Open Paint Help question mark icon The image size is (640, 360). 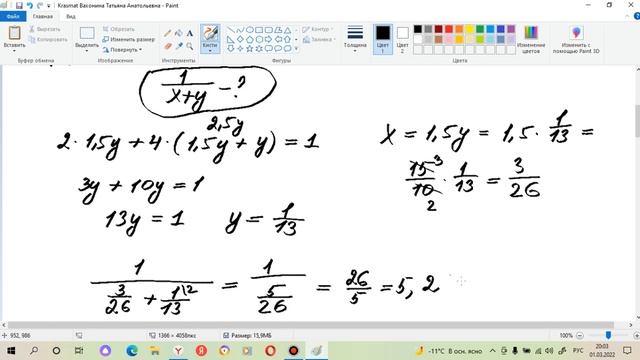(x=636, y=16)
